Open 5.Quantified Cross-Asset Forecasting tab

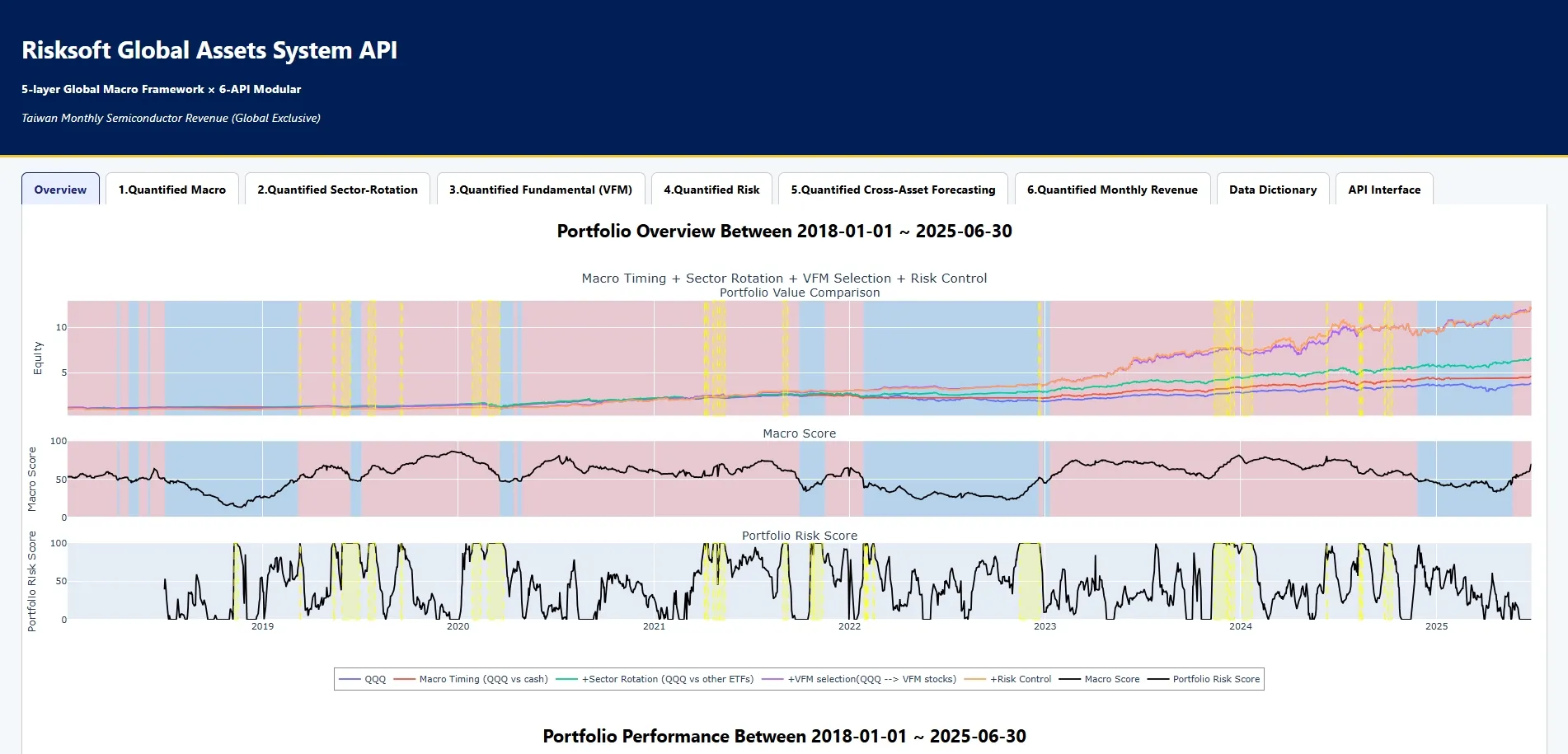(x=893, y=190)
